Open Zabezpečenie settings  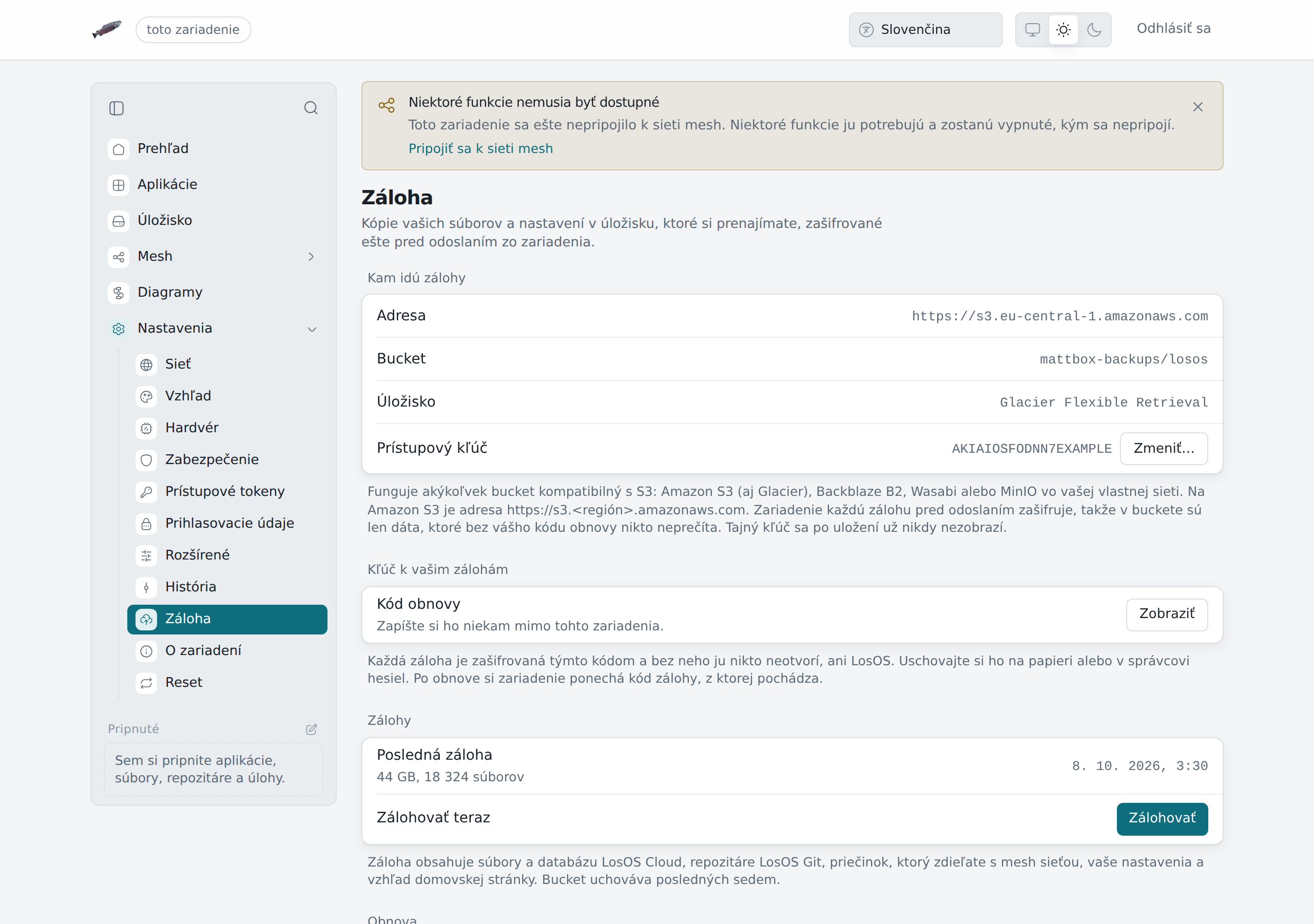tap(227, 460)
